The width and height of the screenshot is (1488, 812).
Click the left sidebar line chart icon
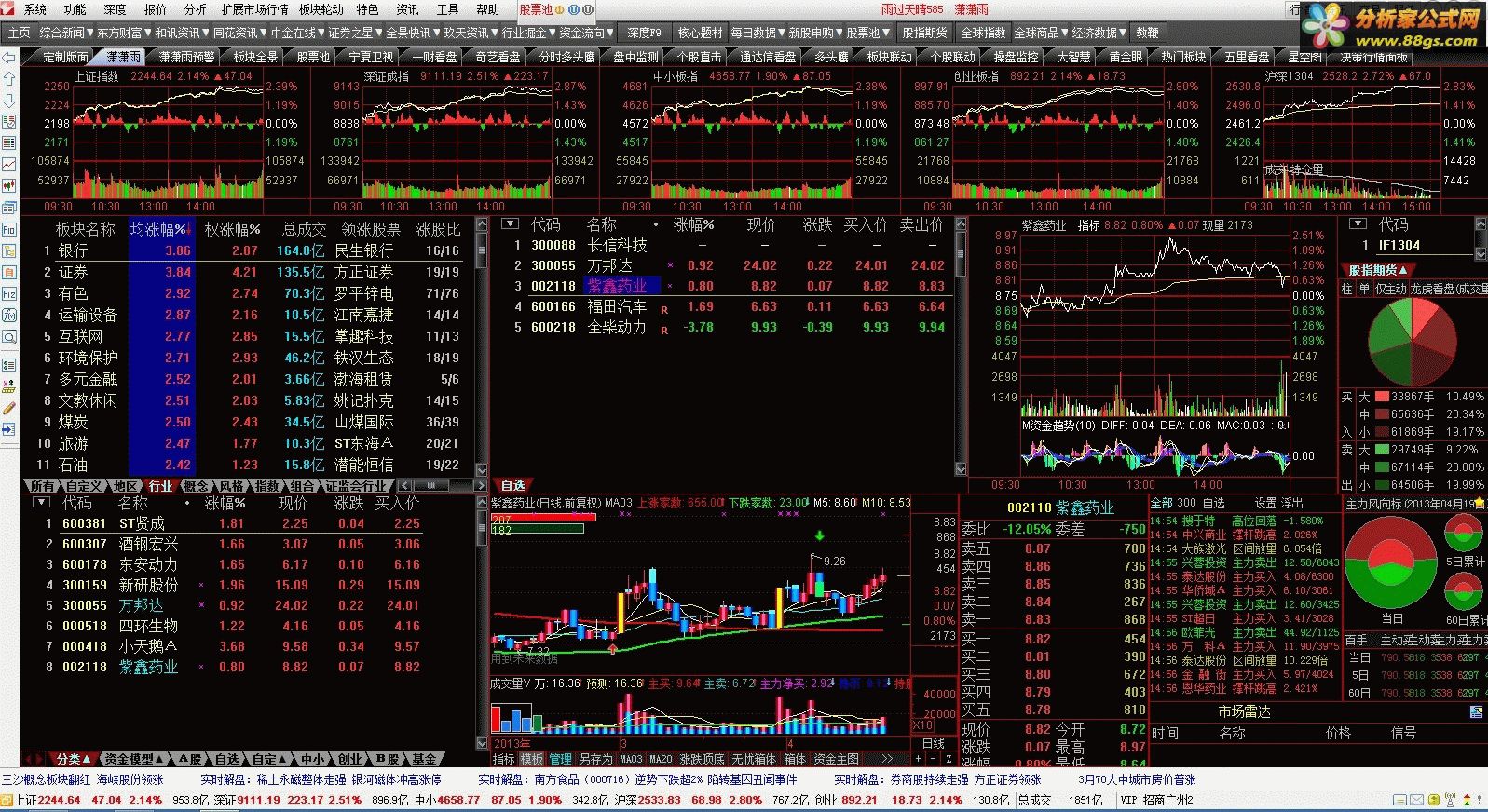tap(9, 165)
